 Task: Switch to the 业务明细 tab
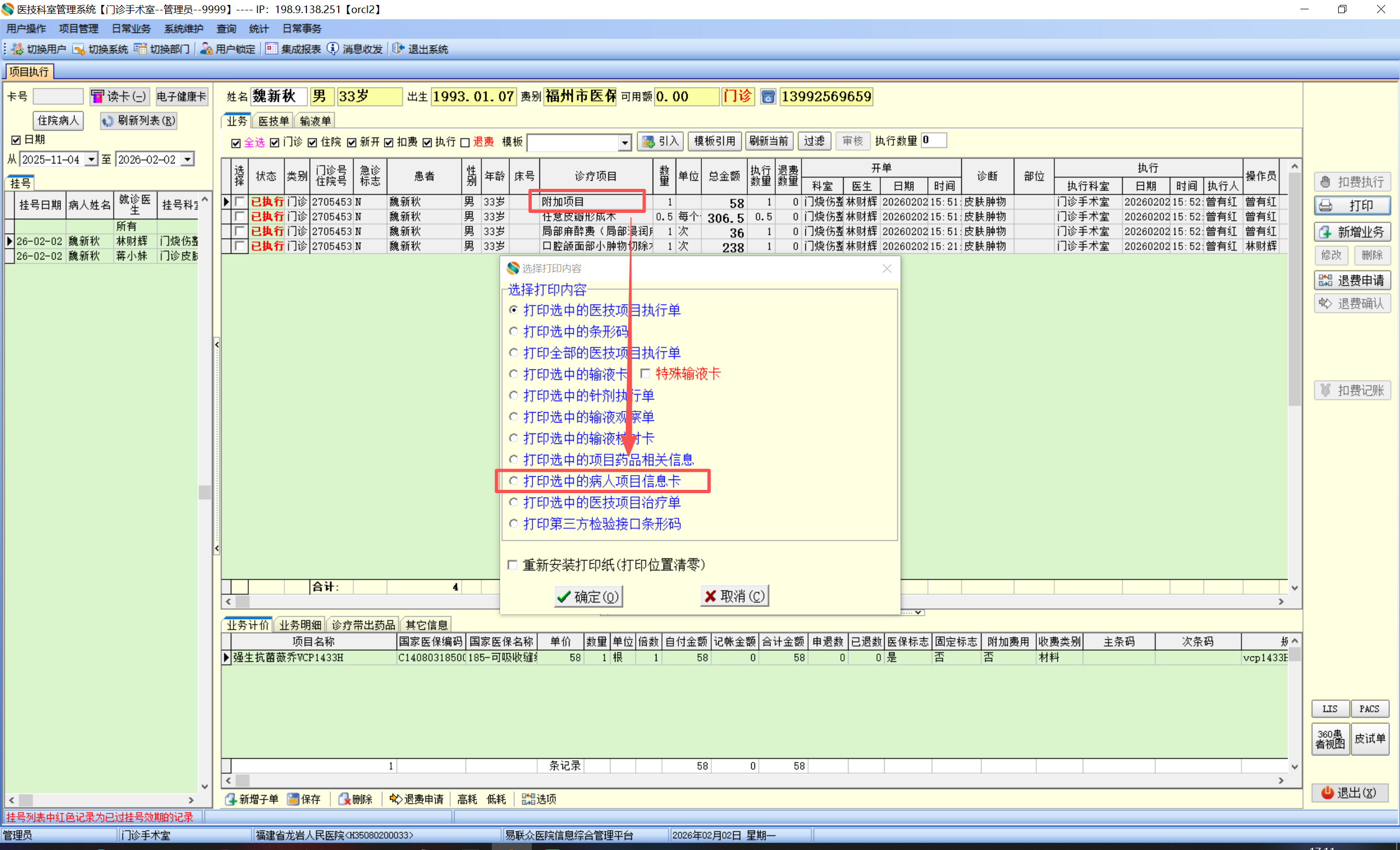pos(300,625)
